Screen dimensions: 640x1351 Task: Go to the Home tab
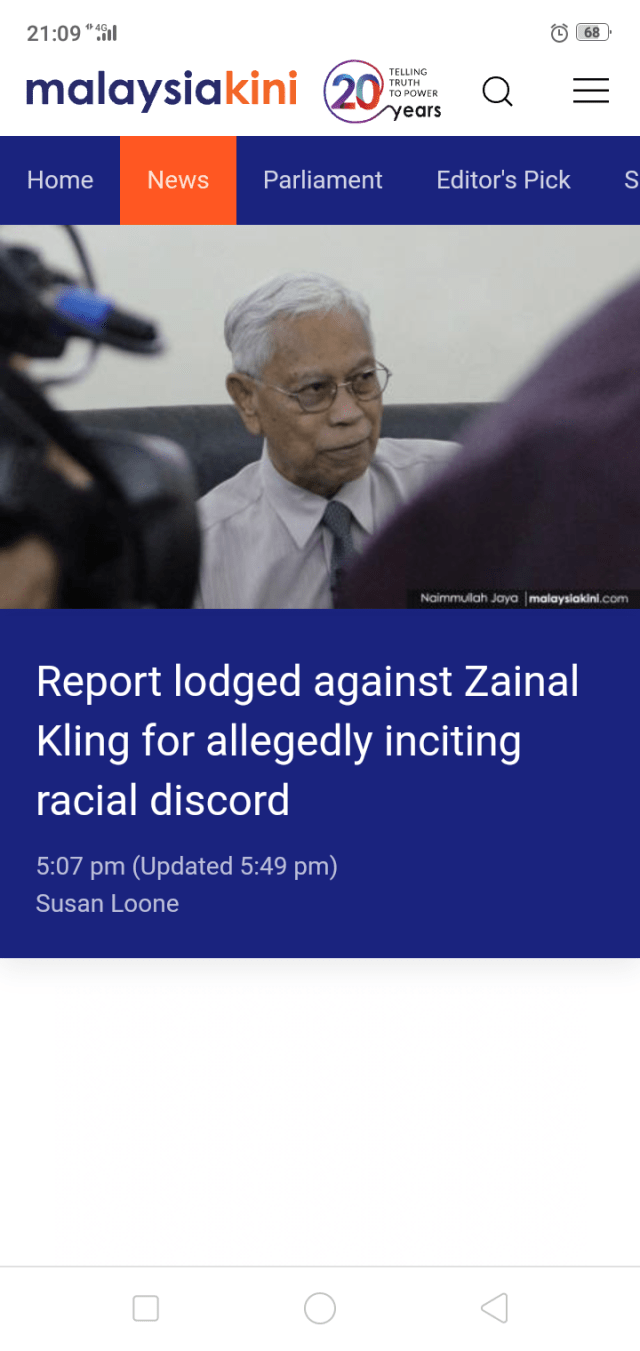point(60,180)
